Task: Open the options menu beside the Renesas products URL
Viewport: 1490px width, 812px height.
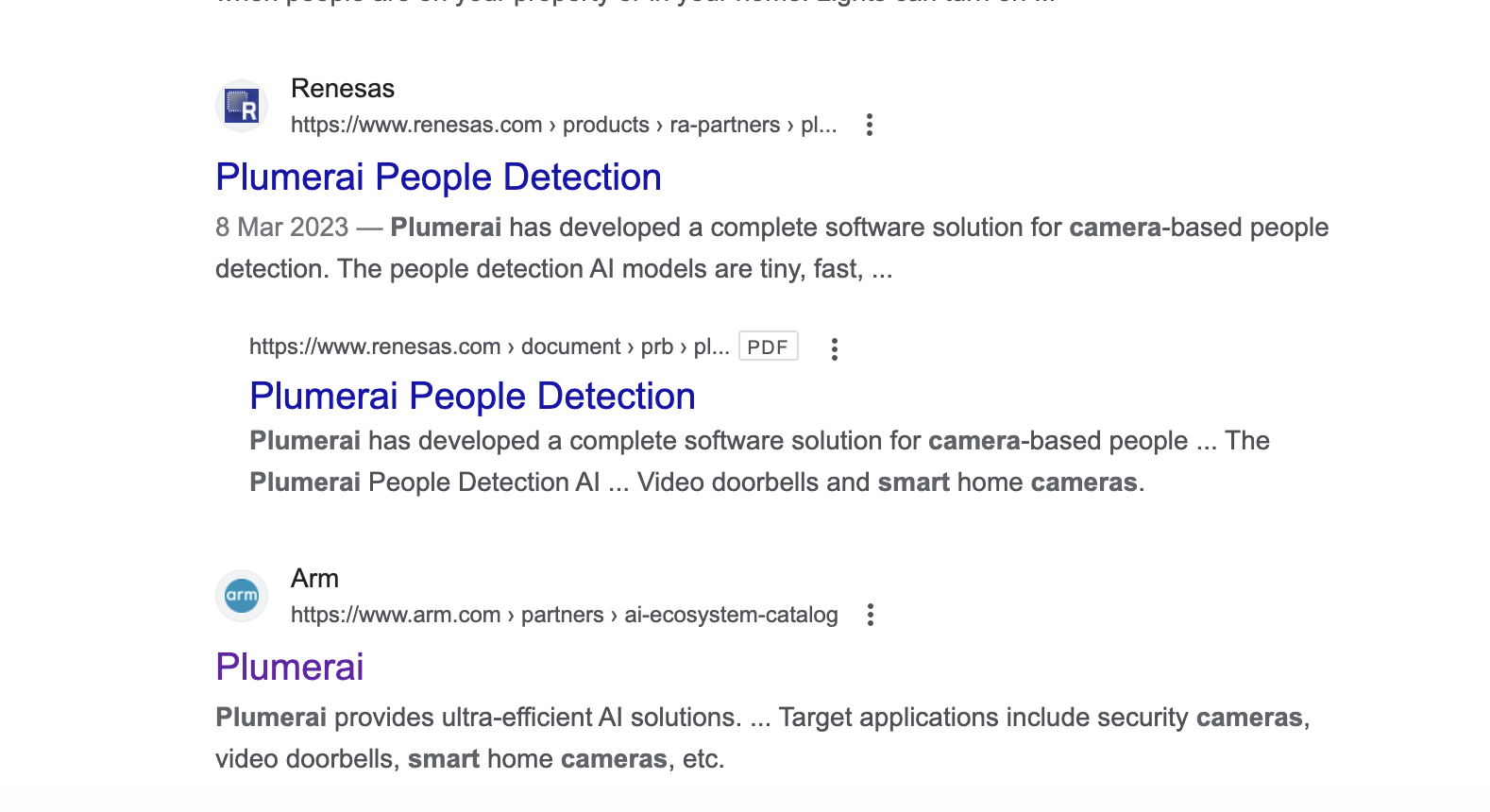Action: pos(870,125)
